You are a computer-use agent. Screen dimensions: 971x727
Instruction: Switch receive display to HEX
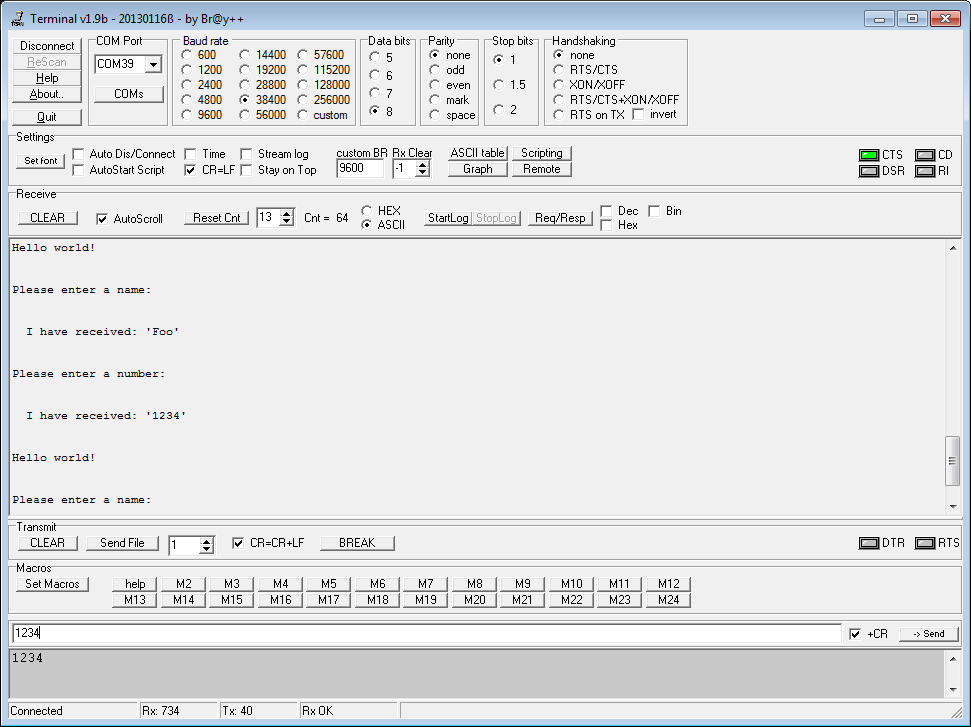point(367,211)
